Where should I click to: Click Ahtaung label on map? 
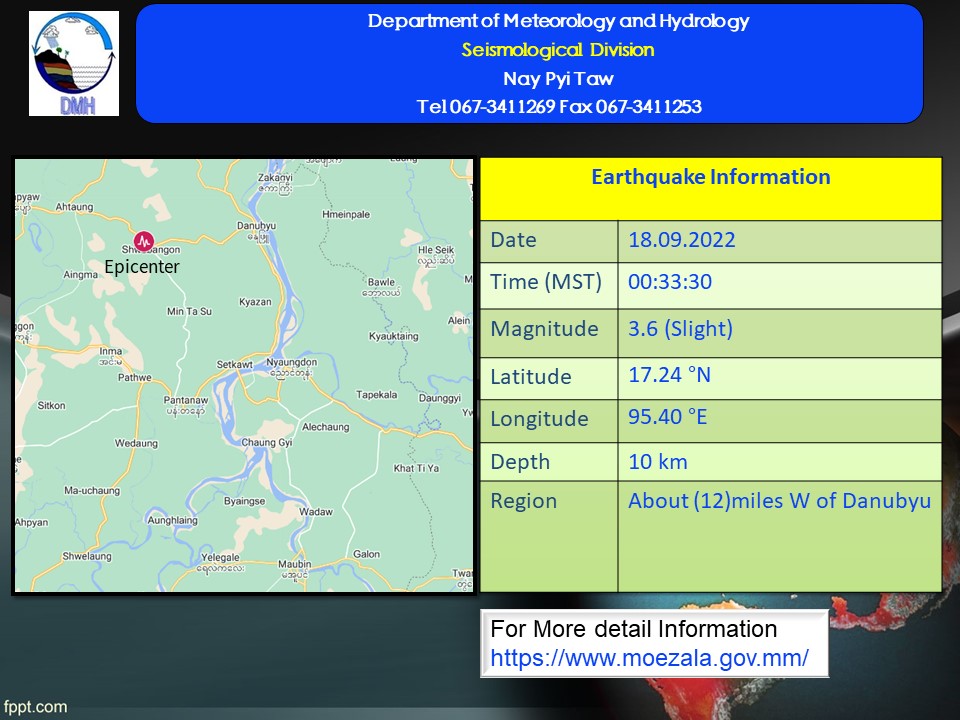[74, 207]
